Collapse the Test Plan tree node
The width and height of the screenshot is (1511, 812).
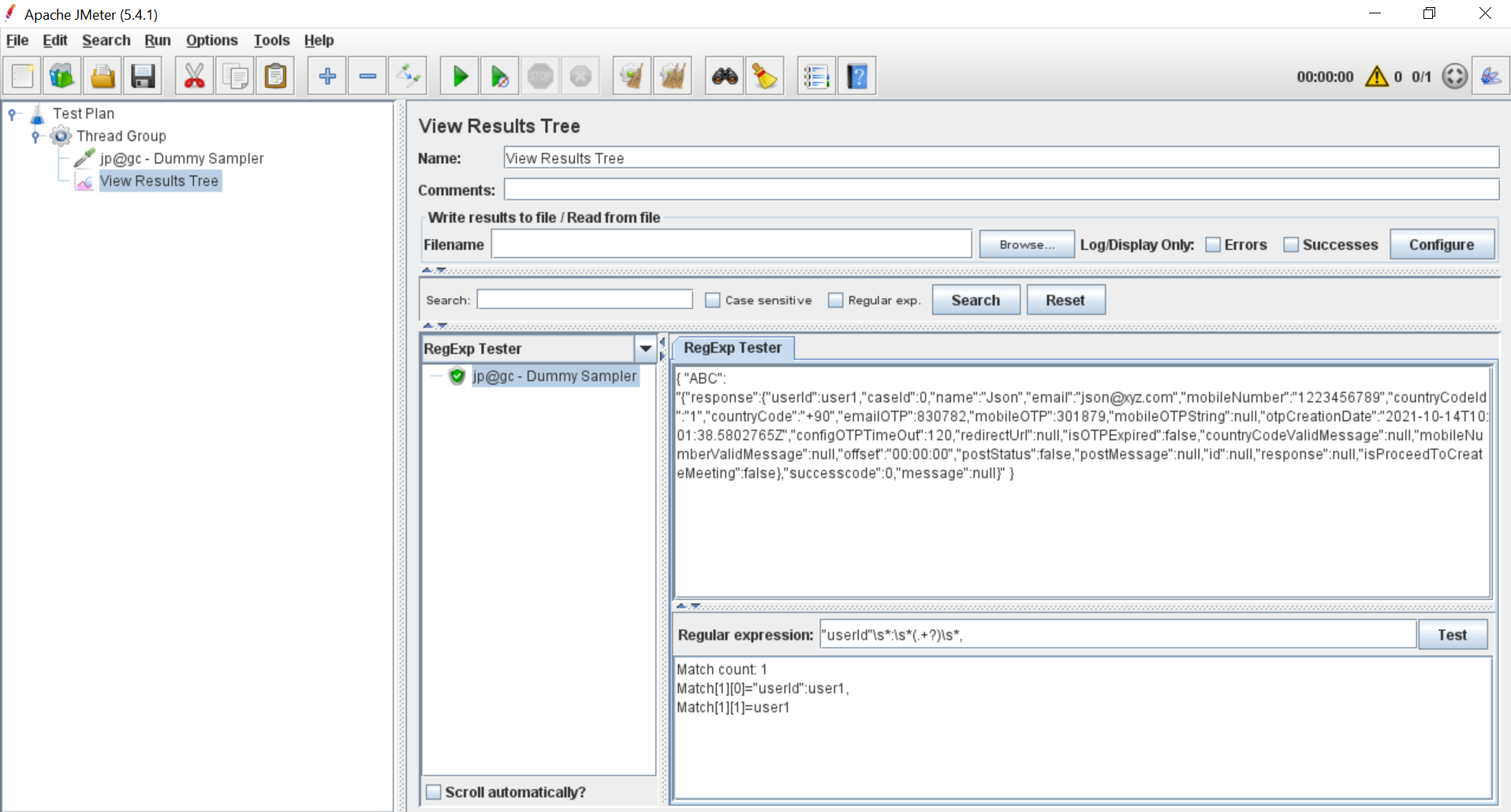13,114
